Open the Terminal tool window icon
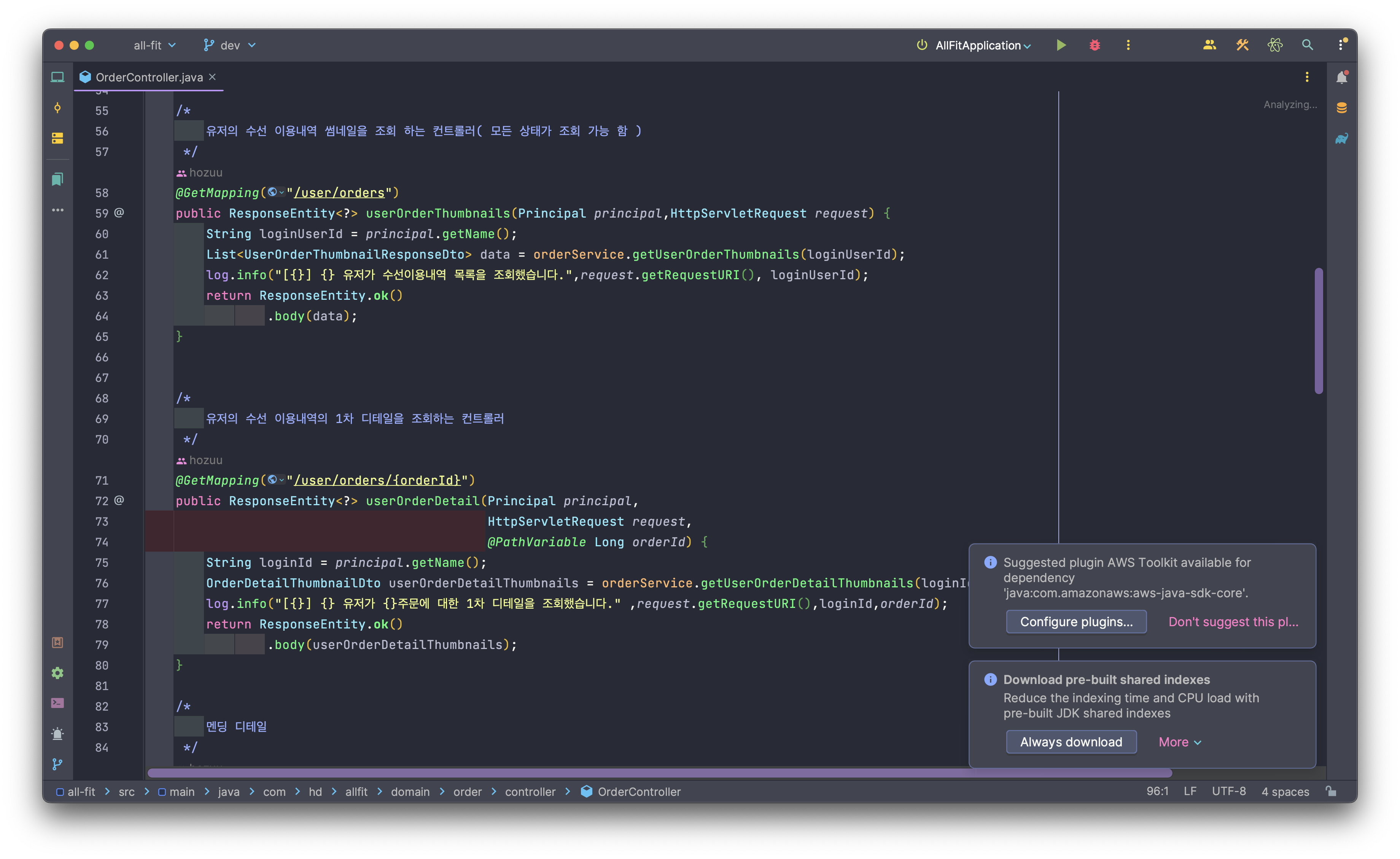This screenshot has height=859, width=1400. (57, 703)
